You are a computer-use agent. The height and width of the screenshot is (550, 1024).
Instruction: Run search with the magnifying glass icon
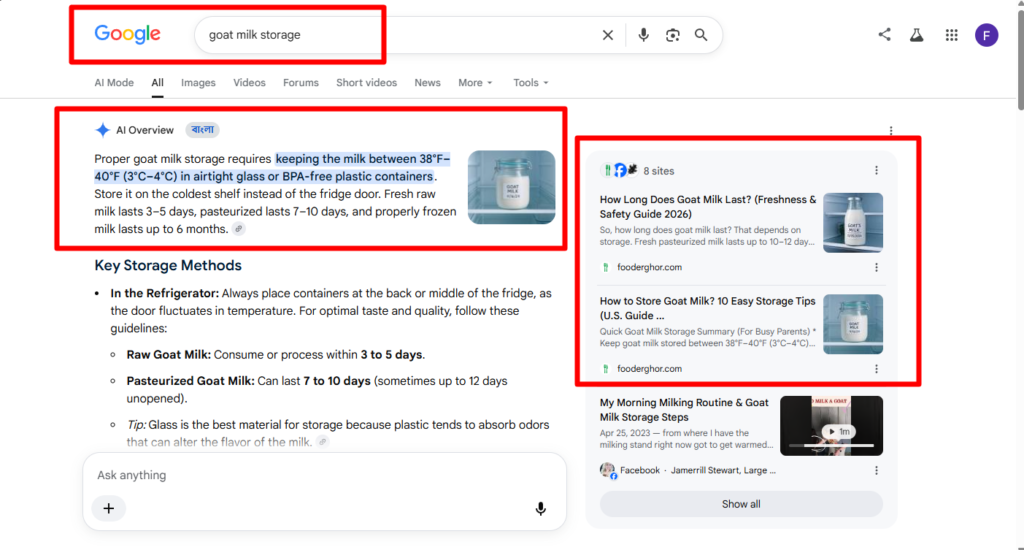click(x=701, y=35)
